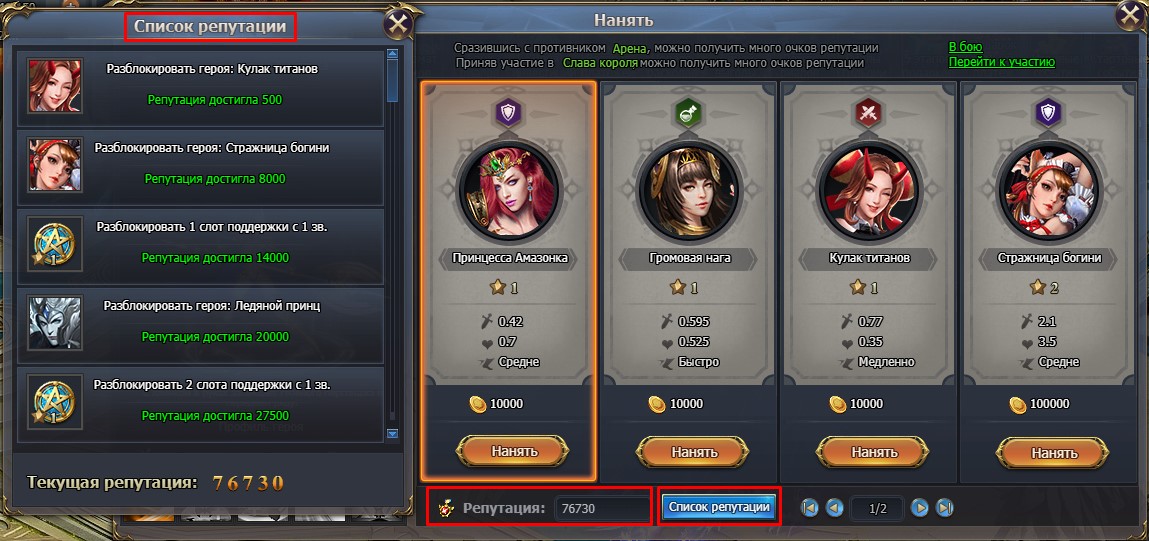Screen dimensions: 1149x541
Task: Click the purple shield icon above Стражница богини
Action: pyautogui.click(x=1049, y=112)
